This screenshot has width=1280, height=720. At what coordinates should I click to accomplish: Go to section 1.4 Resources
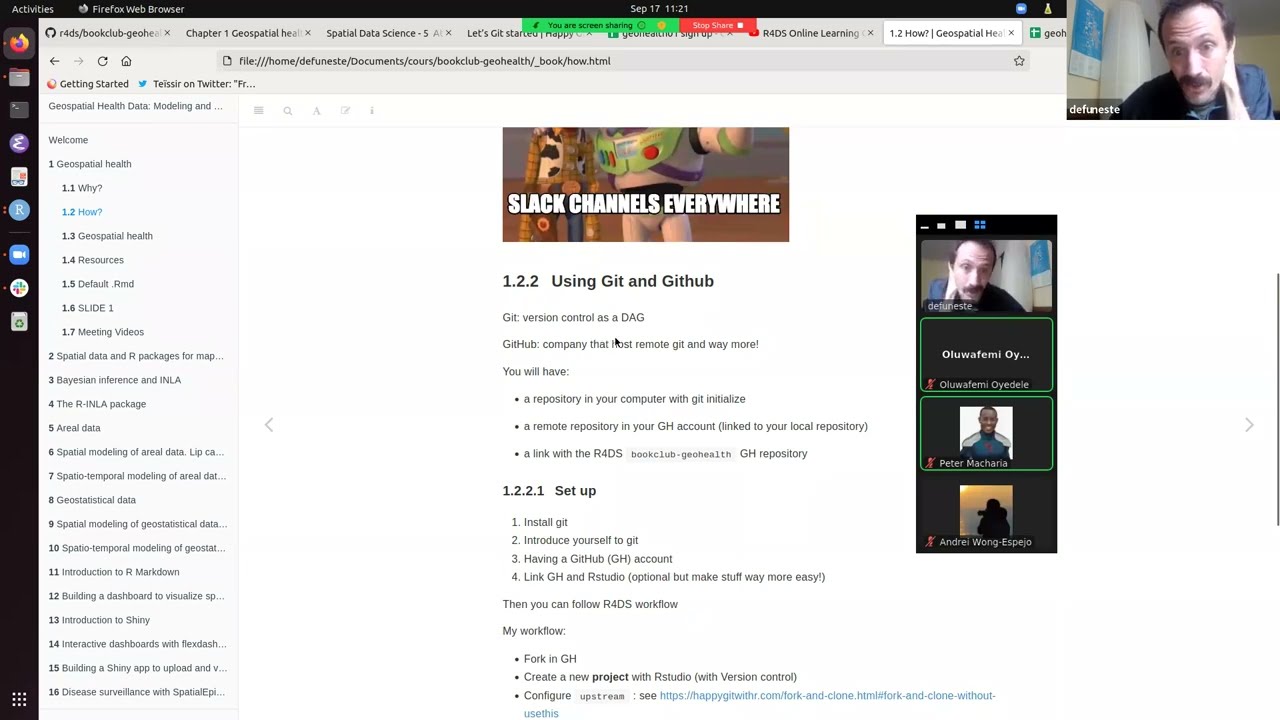pos(93,260)
